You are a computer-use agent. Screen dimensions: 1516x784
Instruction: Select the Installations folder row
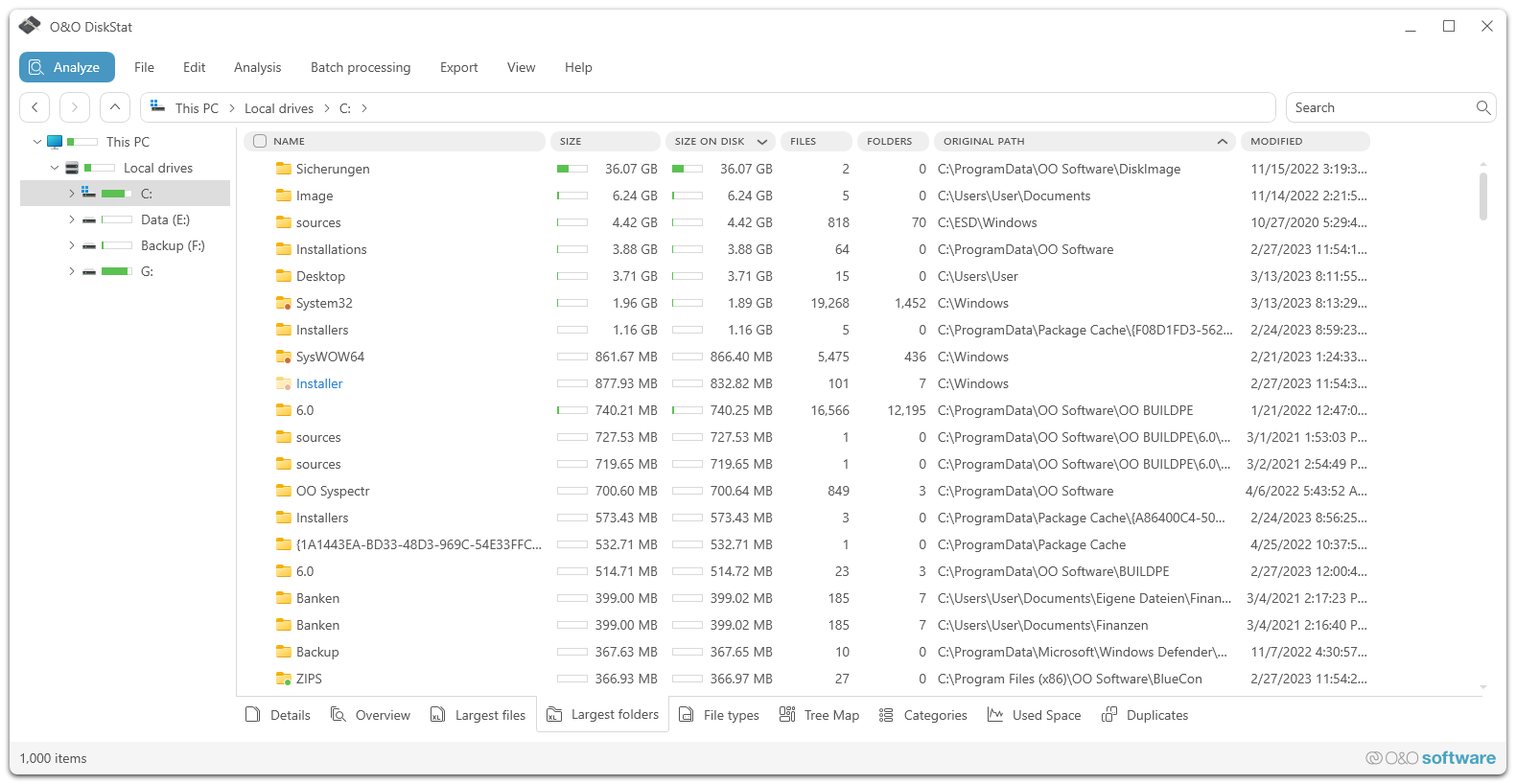pyautogui.click(x=805, y=249)
